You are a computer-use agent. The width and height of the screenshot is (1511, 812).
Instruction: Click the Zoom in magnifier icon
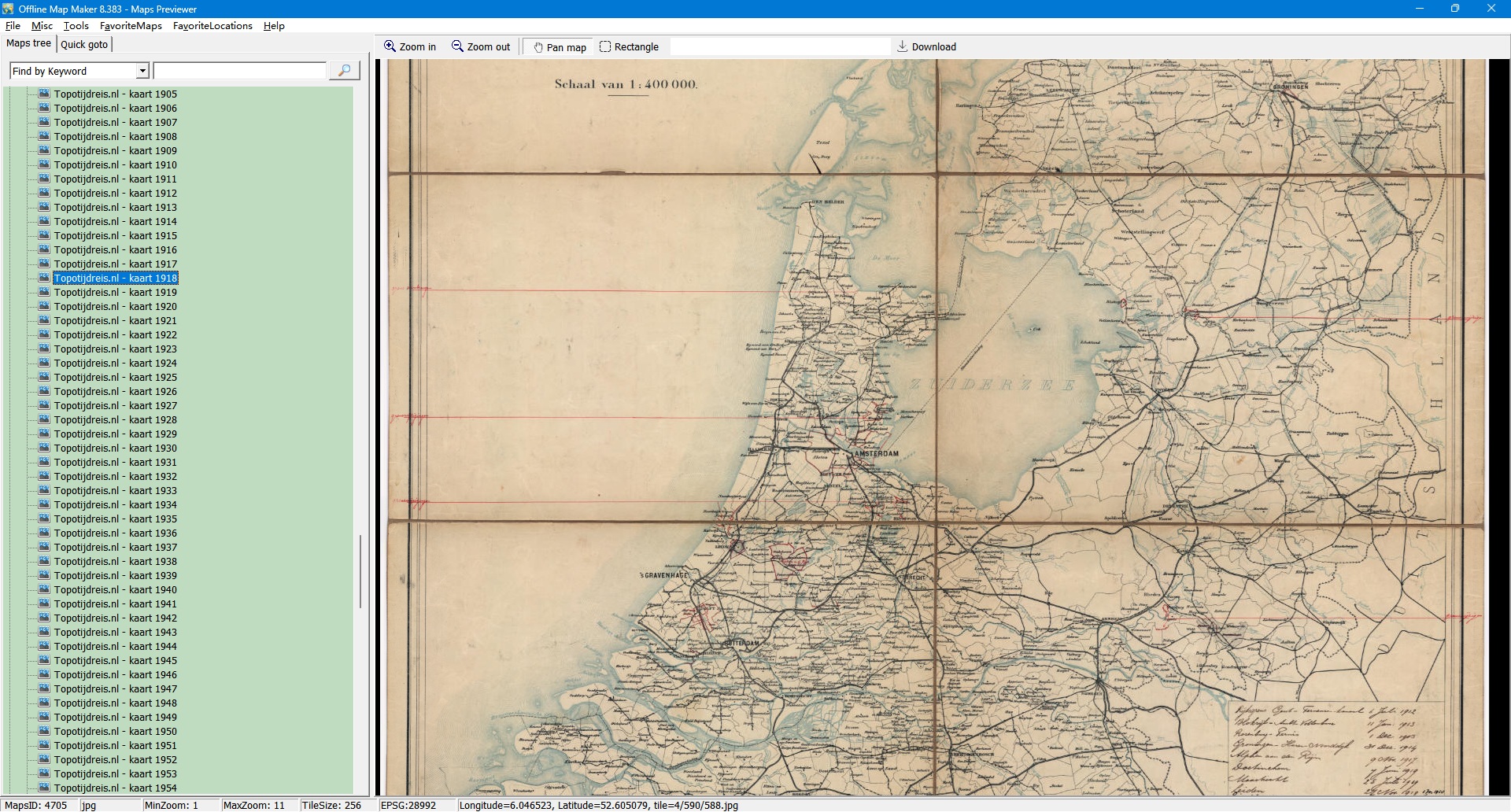pos(390,46)
